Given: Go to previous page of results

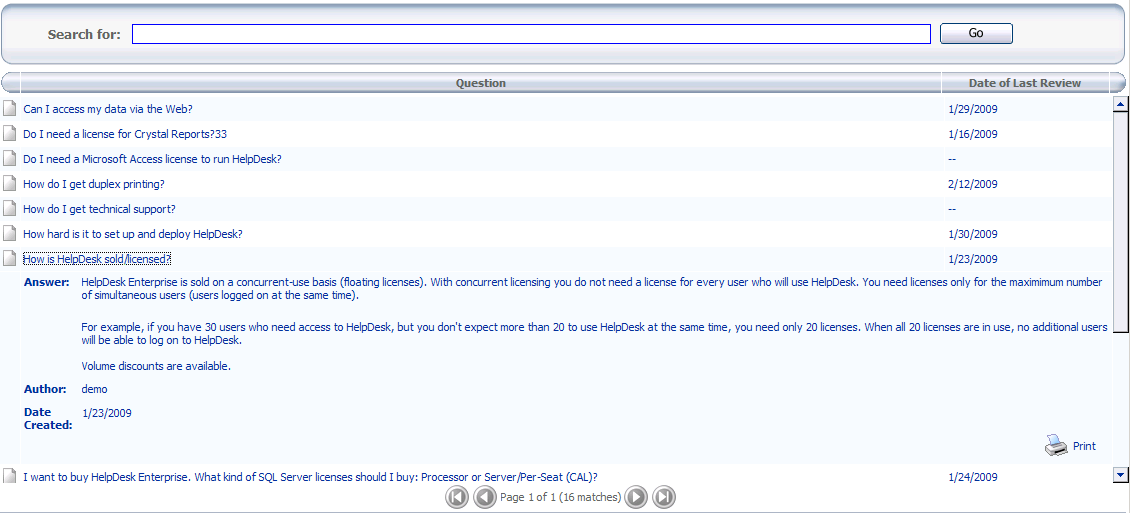Looking at the screenshot, I should tap(485, 497).
